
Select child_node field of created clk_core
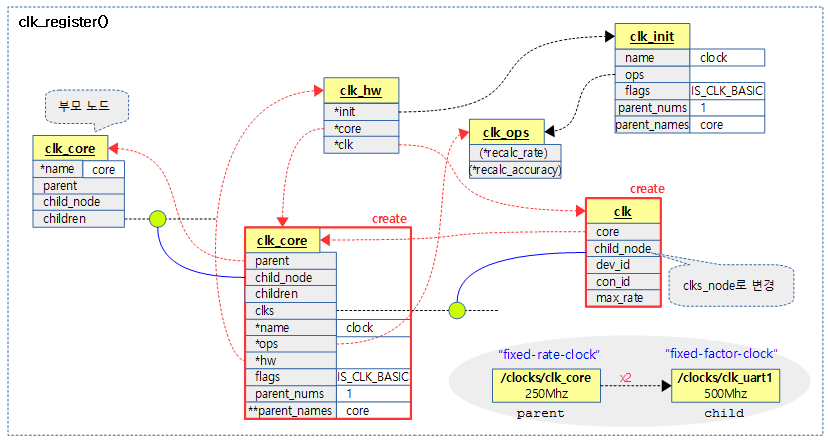click(291, 277)
